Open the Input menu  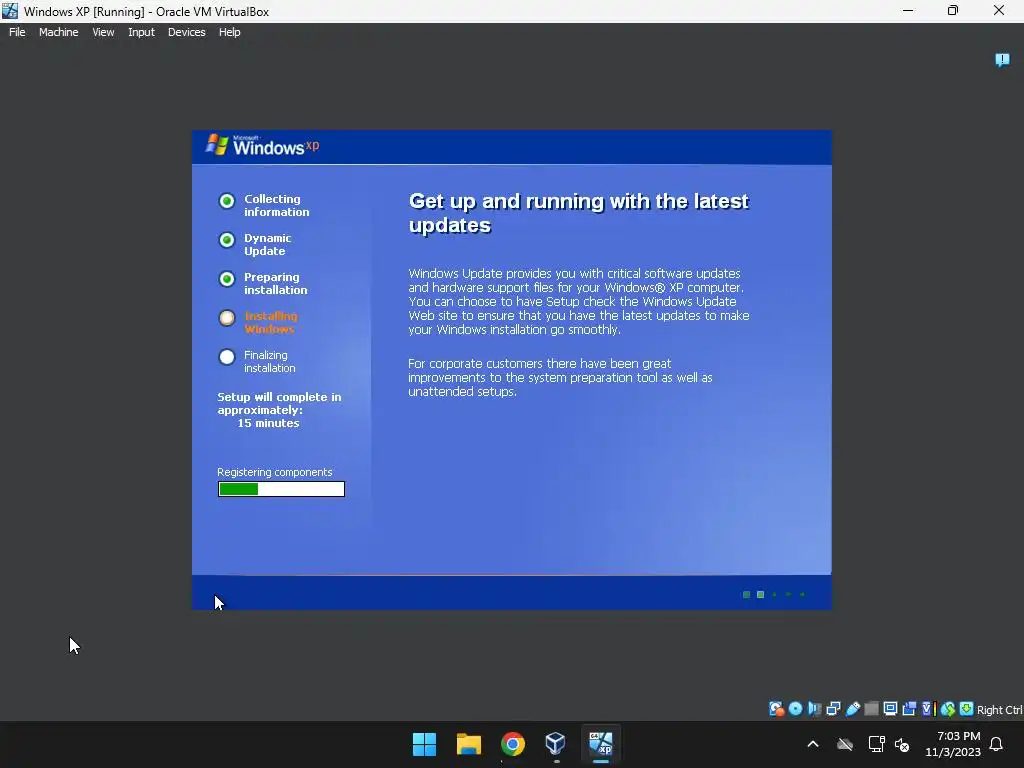141,32
